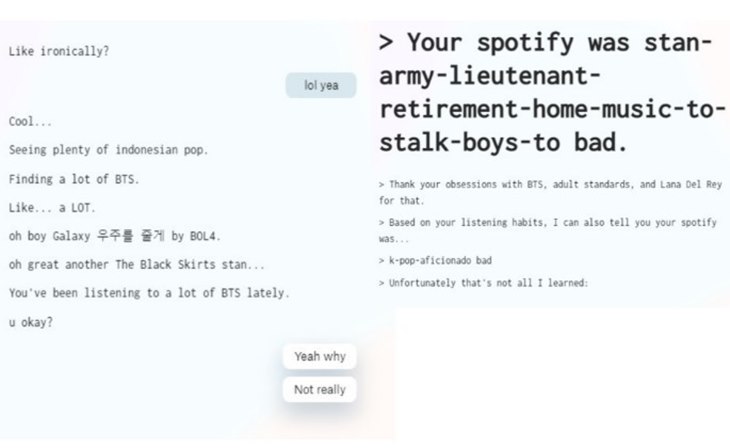Select the "Like... a LOT." message
This screenshot has height=448, width=730.
tap(52, 208)
